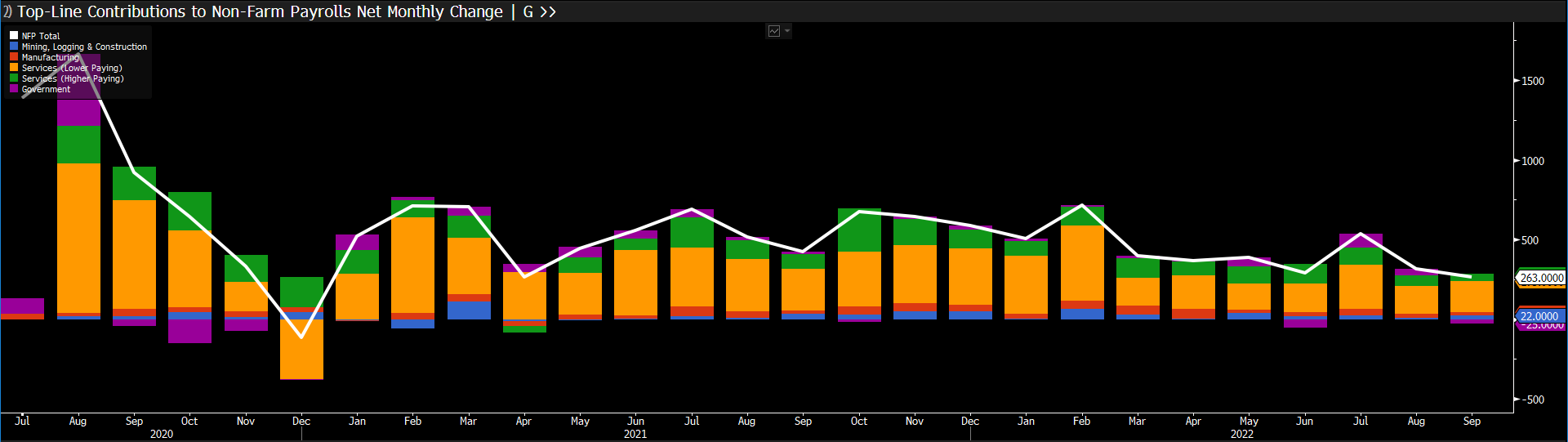Click the 1000 y-axis label

point(1533,161)
